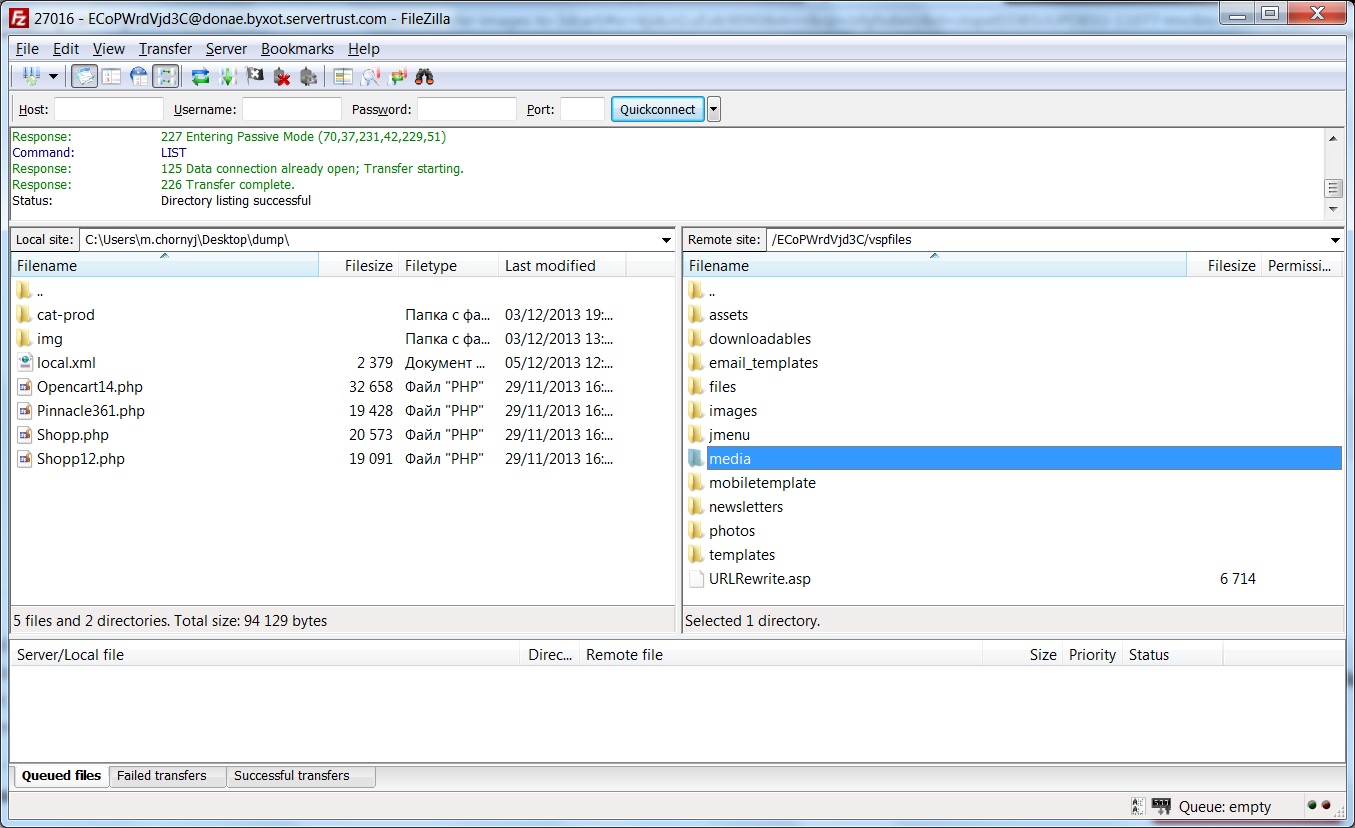Click the reconnect to server icon
Image resolution: width=1355 pixels, height=828 pixels.
click(x=308, y=76)
